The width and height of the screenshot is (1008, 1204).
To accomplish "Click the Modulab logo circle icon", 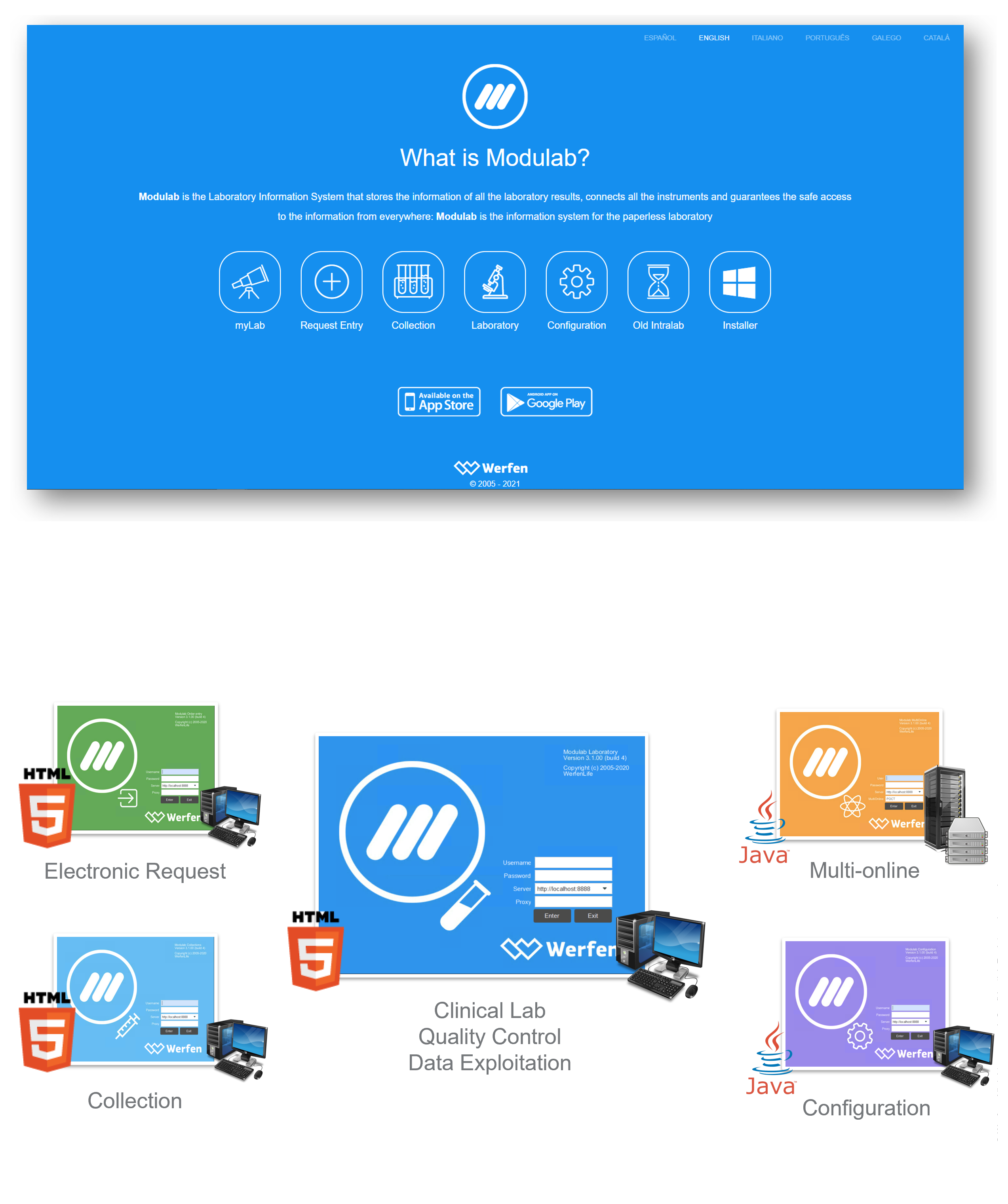I will (497, 97).
